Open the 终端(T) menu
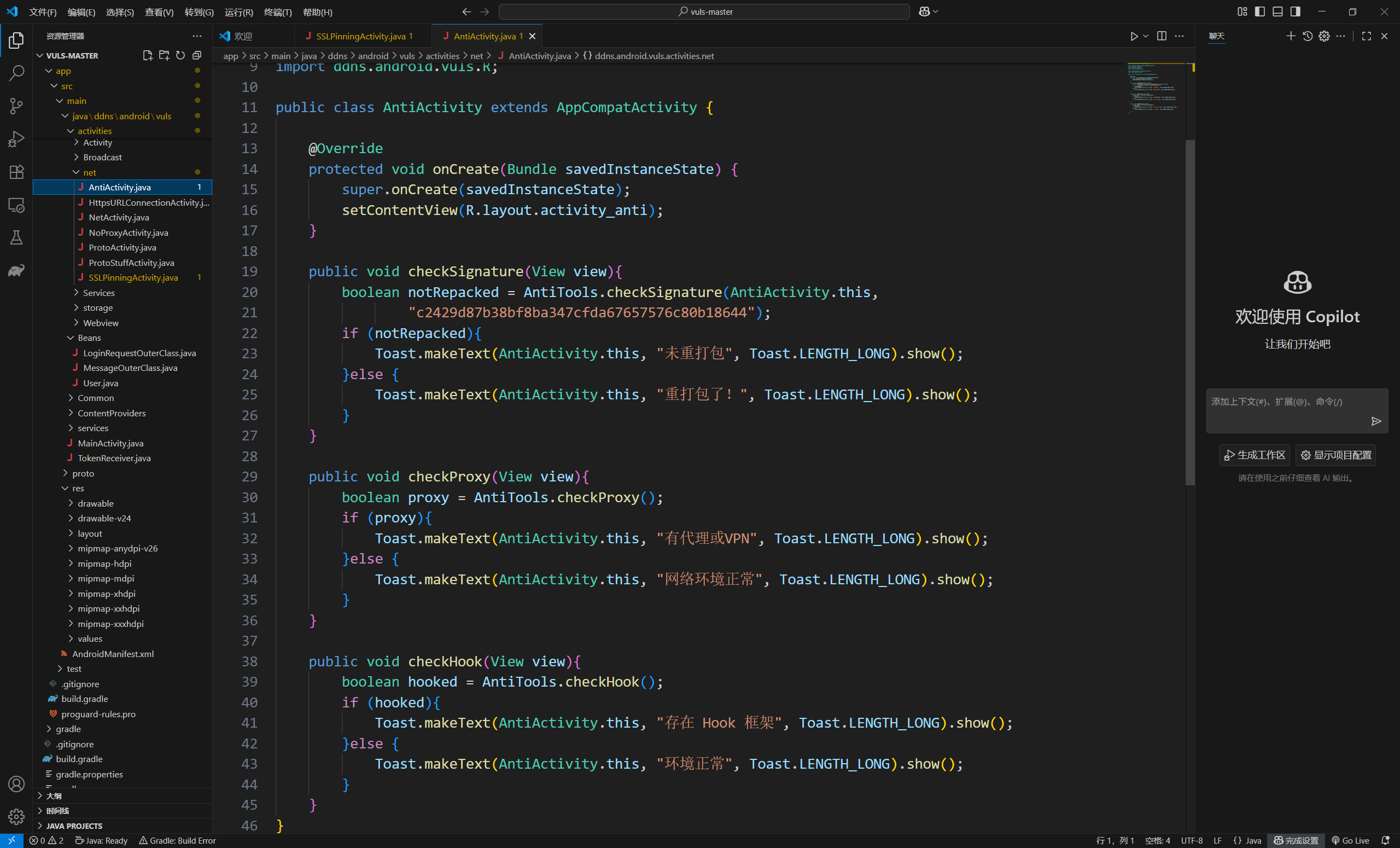The image size is (1400, 848). click(x=278, y=12)
